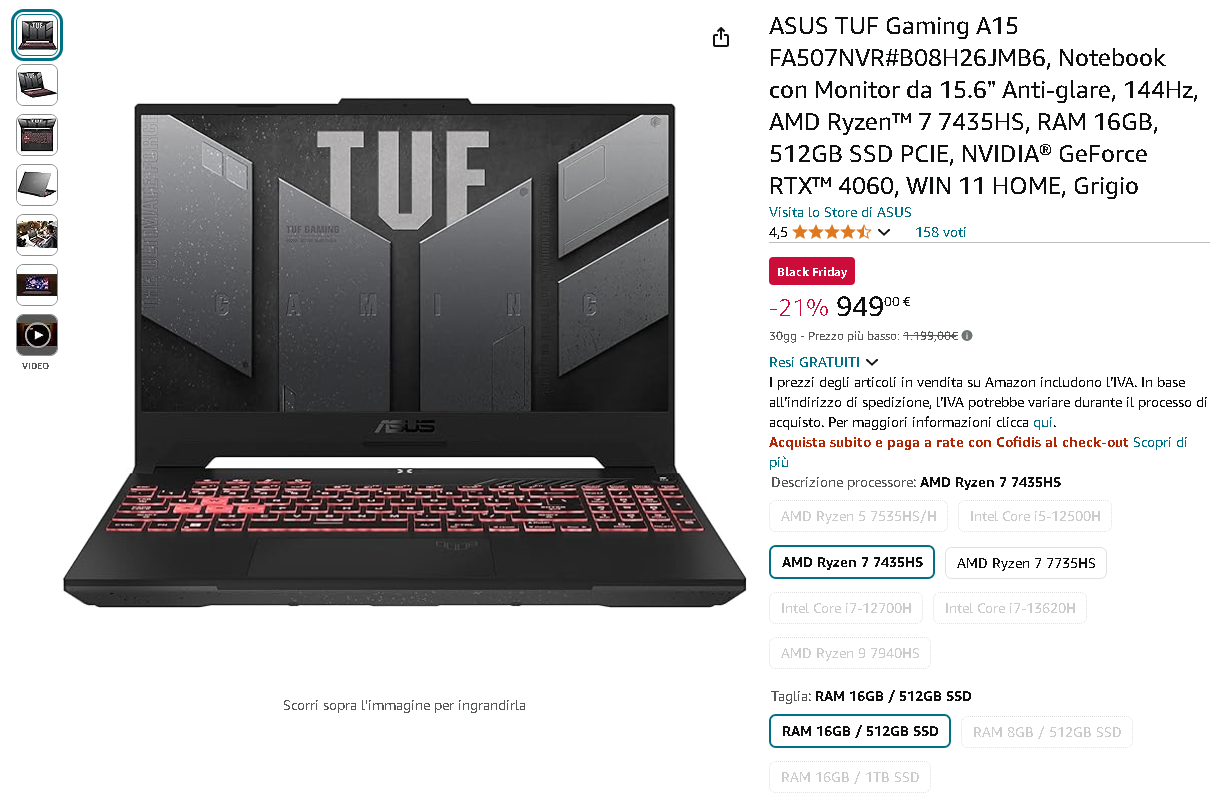Show the keyboard top-view thumbnail

coord(37,135)
